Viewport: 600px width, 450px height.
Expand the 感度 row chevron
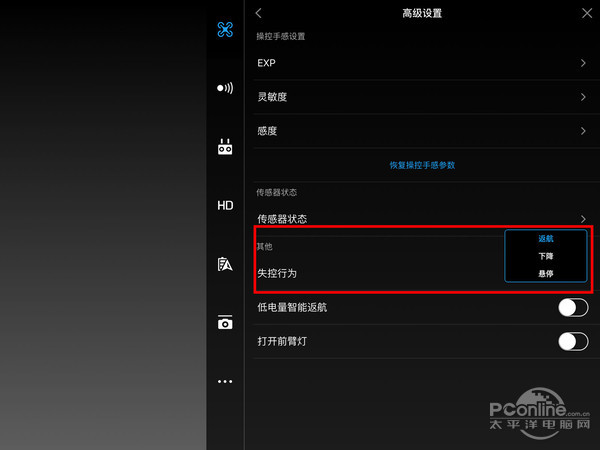583,131
